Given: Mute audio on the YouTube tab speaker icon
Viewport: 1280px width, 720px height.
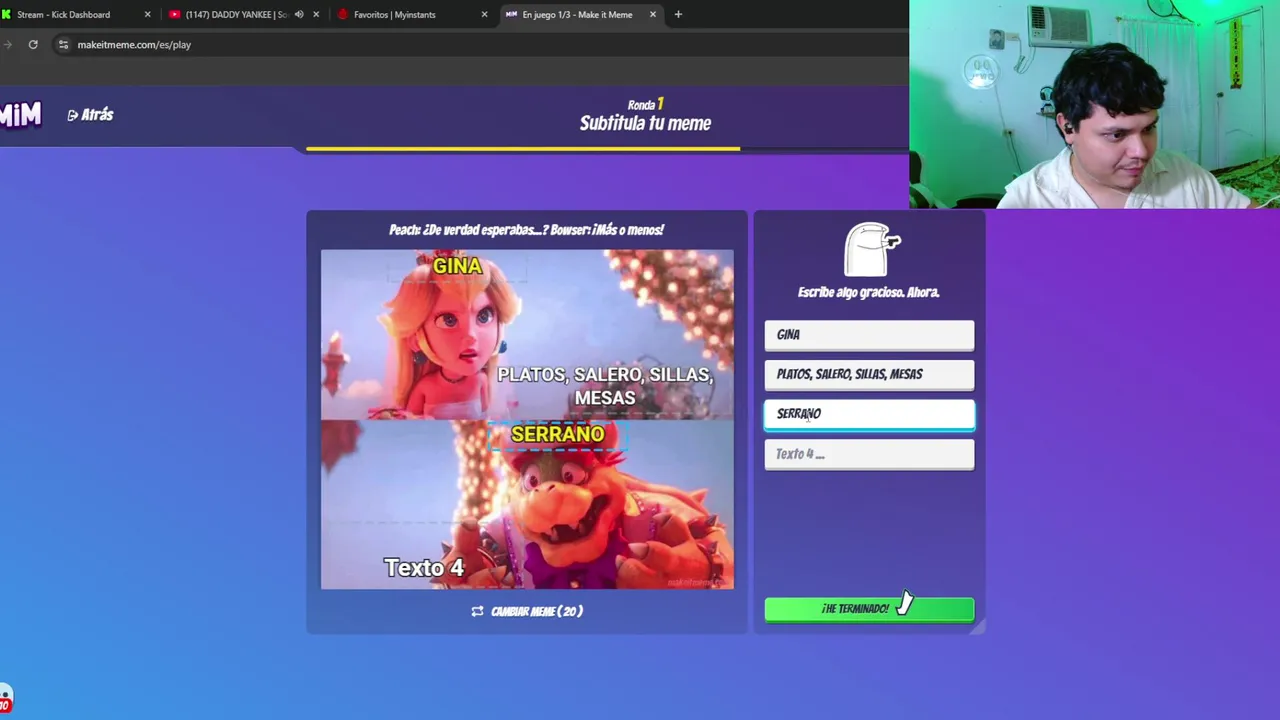Looking at the screenshot, I should point(299,14).
